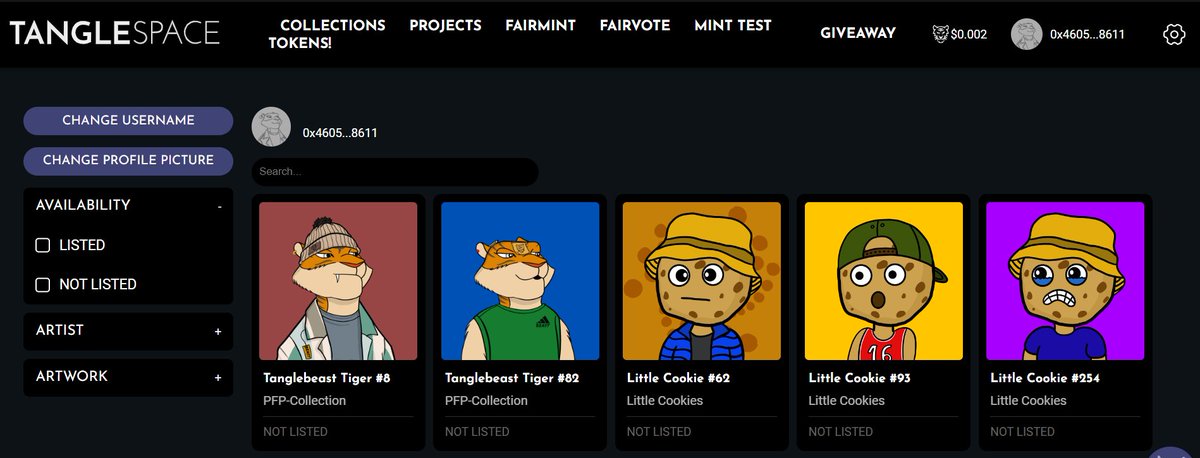Click the $0.002 token price
The width and height of the screenshot is (1200, 458).
[969, 34]
